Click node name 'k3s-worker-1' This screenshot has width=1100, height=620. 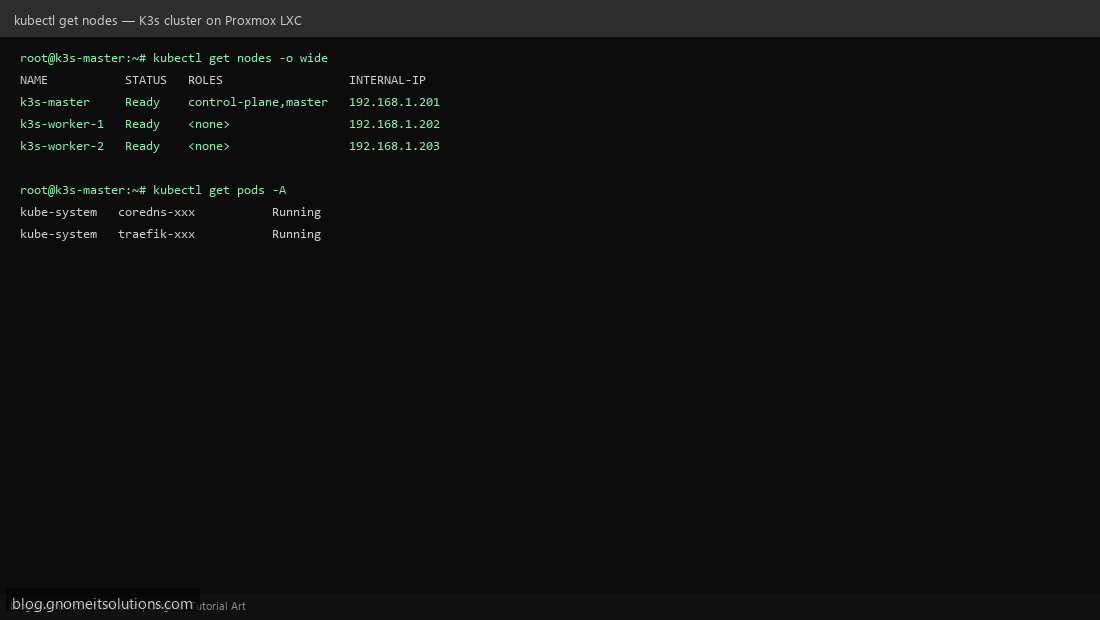click(x=62, y=124)
